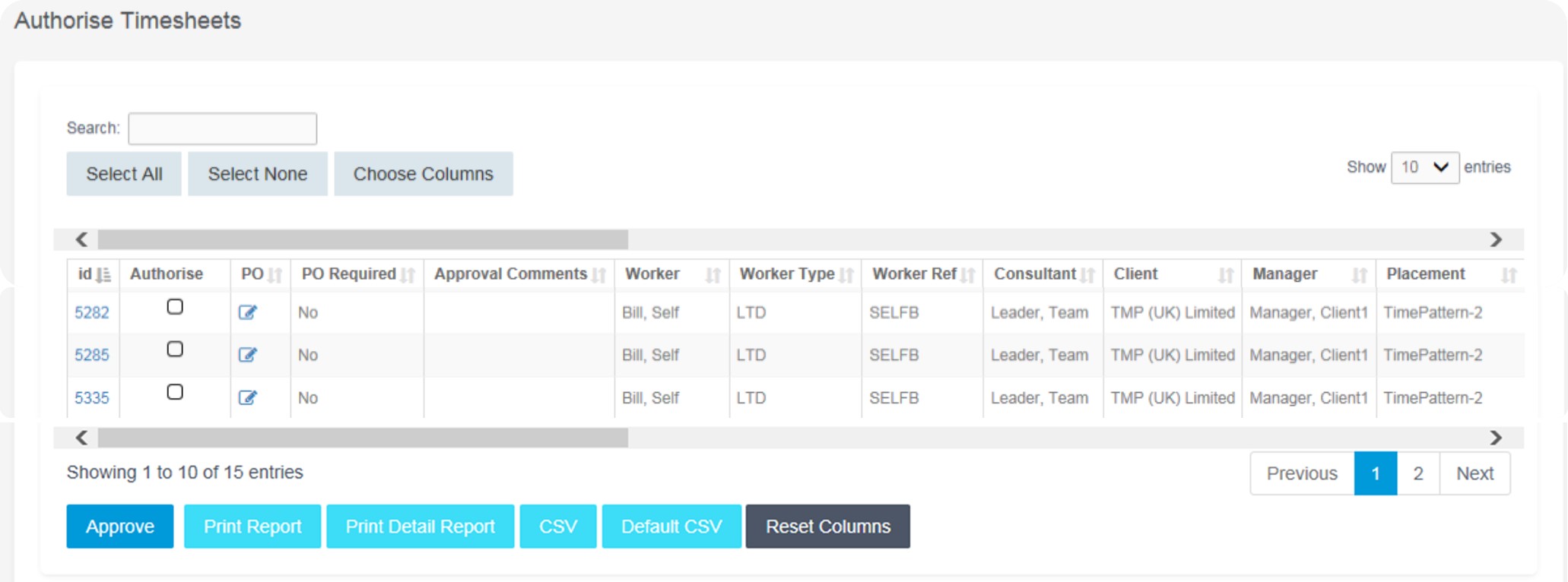Open Choose Columns selector
Image resolution: width=1568 pixels, height=582 pixels.
tap(423, 174)
